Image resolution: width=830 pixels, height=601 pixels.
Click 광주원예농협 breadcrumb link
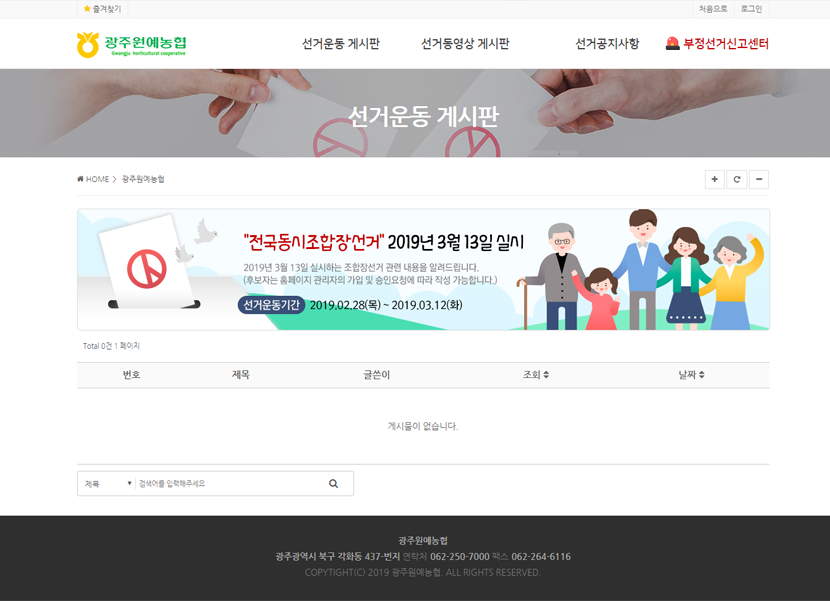tap(143, 179)
